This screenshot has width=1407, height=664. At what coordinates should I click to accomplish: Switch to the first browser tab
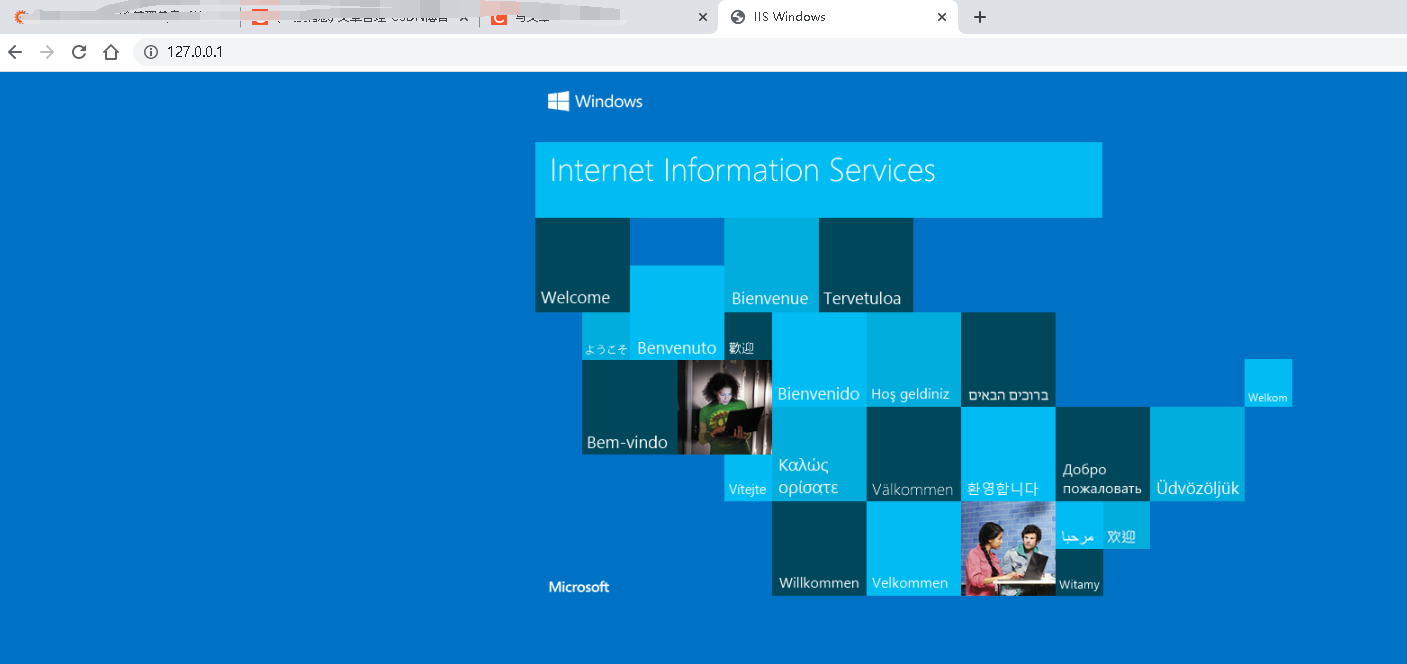(120, 17)
